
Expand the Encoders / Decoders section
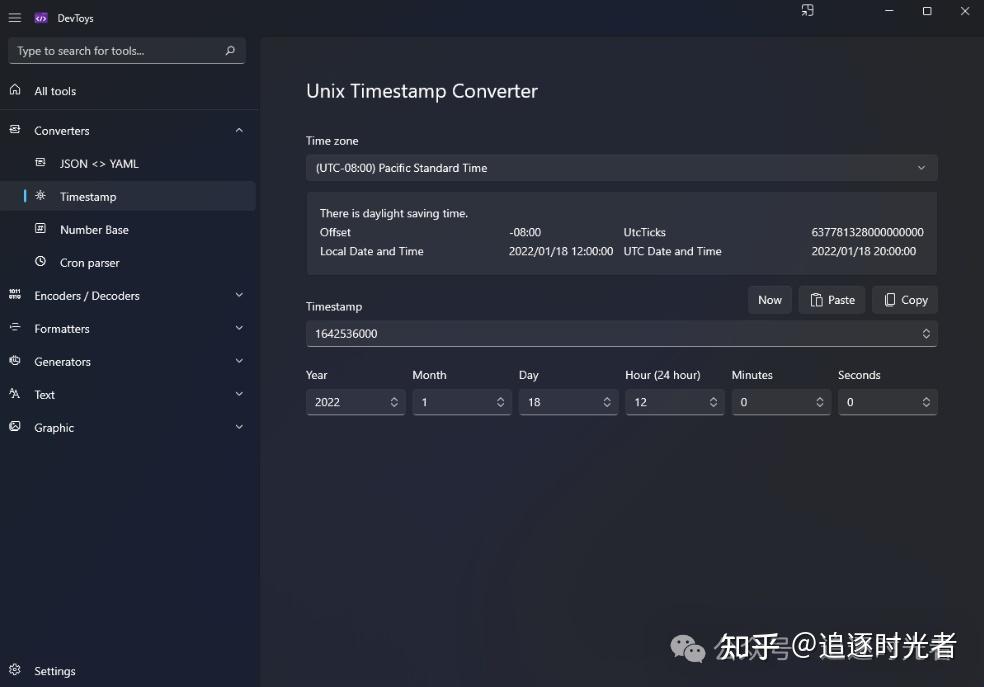[239, 295]
